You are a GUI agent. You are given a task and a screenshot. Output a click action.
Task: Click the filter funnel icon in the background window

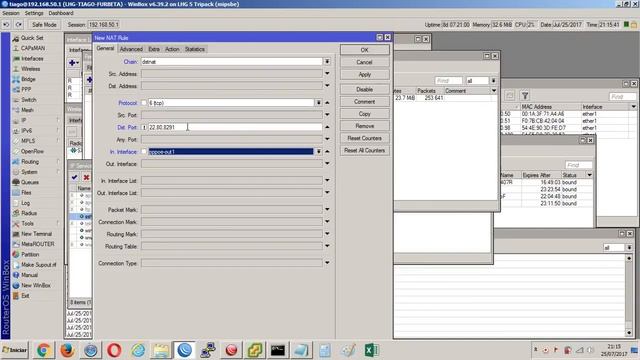coord(525,96)
